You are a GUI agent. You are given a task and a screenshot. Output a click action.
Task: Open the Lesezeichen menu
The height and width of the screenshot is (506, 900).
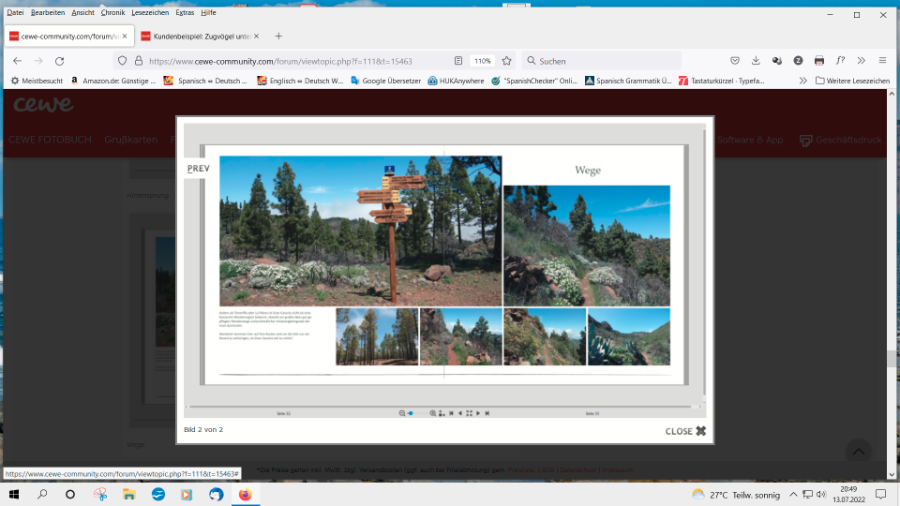click(x=148, y=12)
